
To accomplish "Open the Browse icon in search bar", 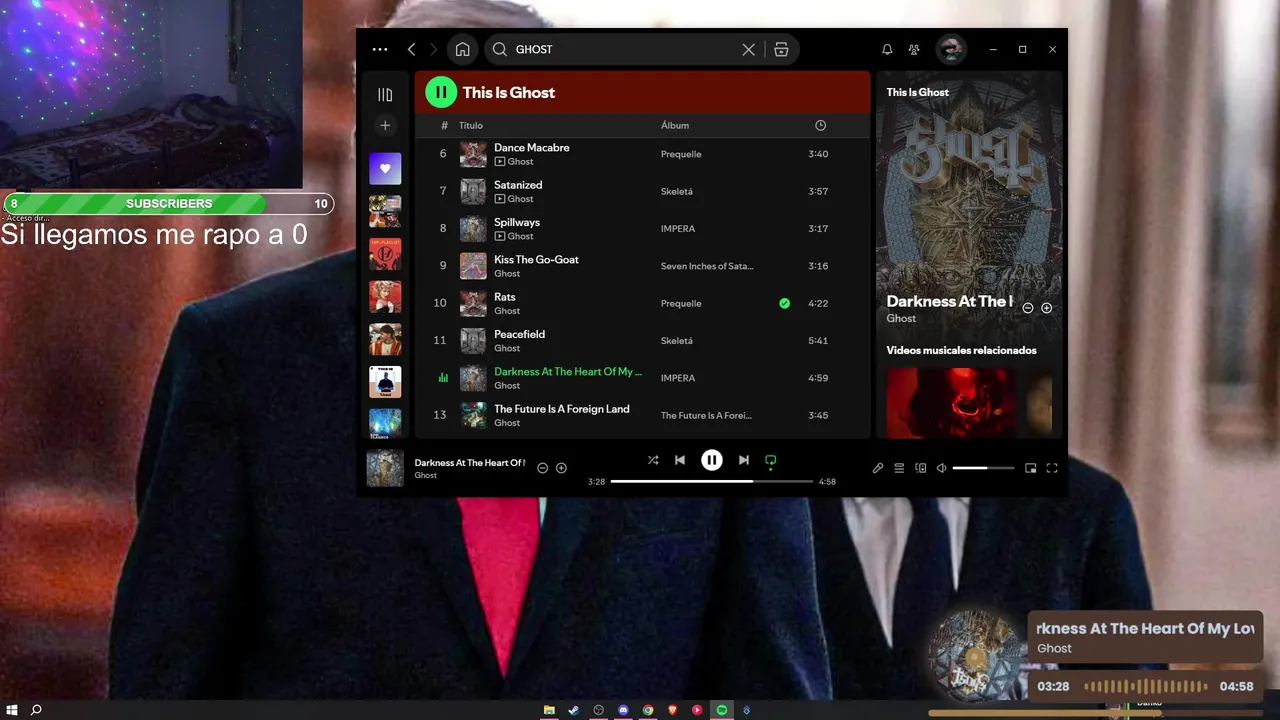I will click(782, 49).
